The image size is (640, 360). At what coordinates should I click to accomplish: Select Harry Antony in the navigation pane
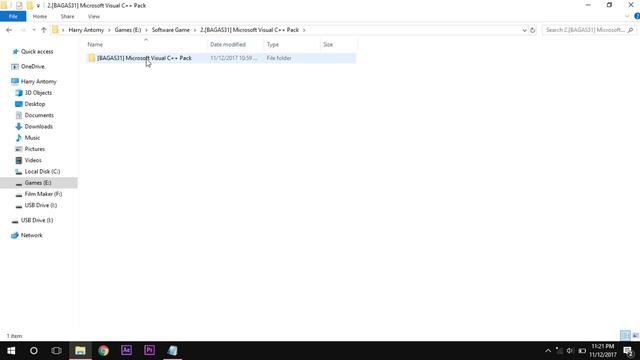point(39,82)
